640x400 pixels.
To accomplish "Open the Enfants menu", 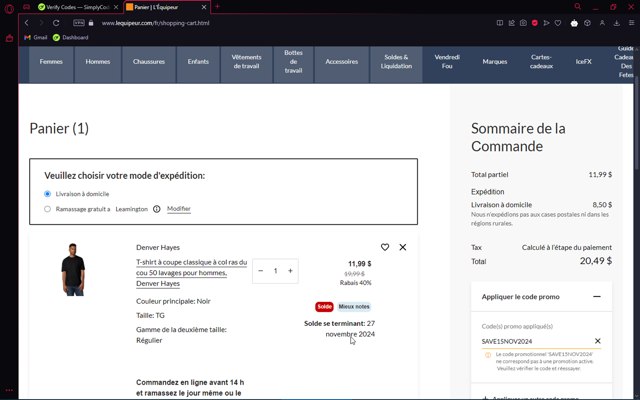I will 198,62.
